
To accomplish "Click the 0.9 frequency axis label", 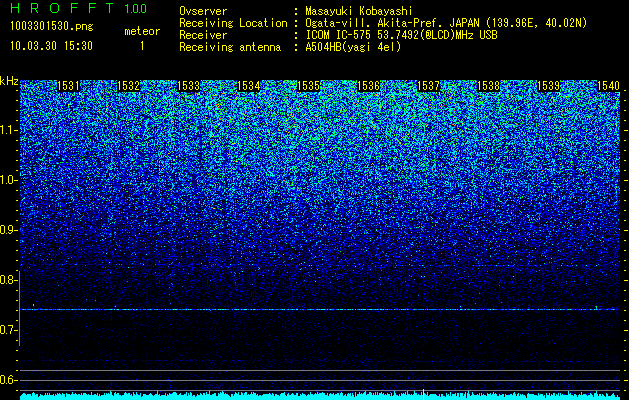I will tap(8, 230).
